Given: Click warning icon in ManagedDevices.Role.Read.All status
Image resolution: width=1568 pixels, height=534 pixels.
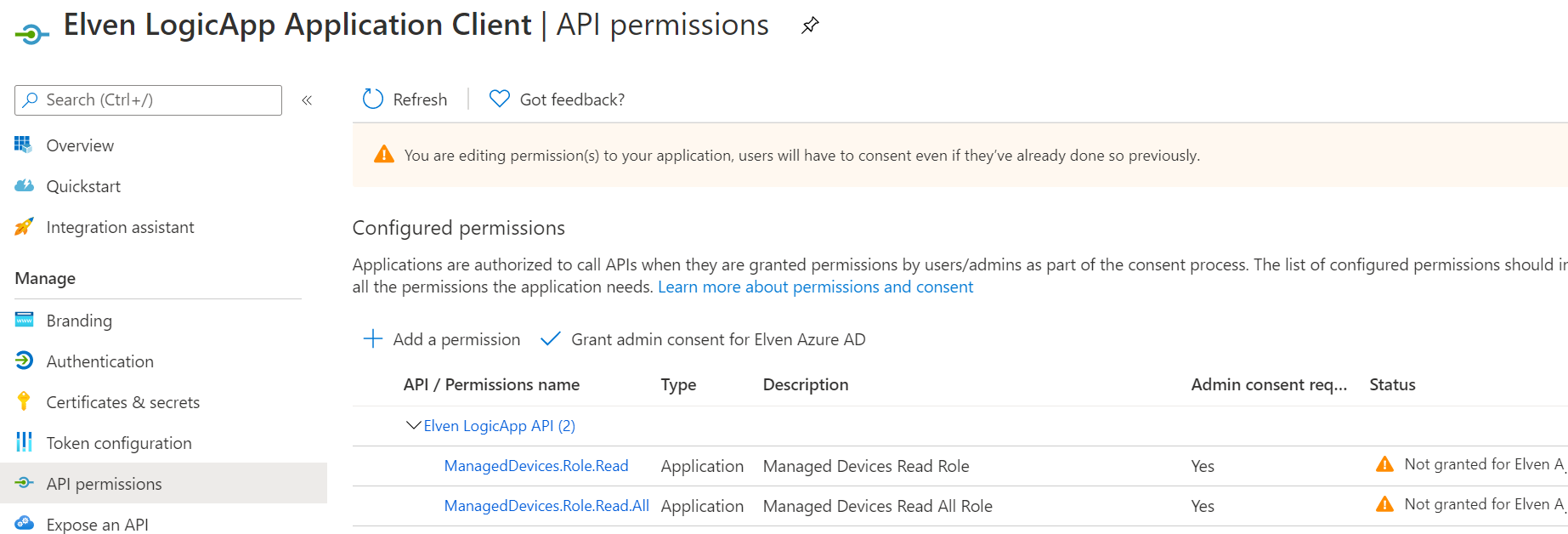Looking at the screenshot, I should (1384, 504).
